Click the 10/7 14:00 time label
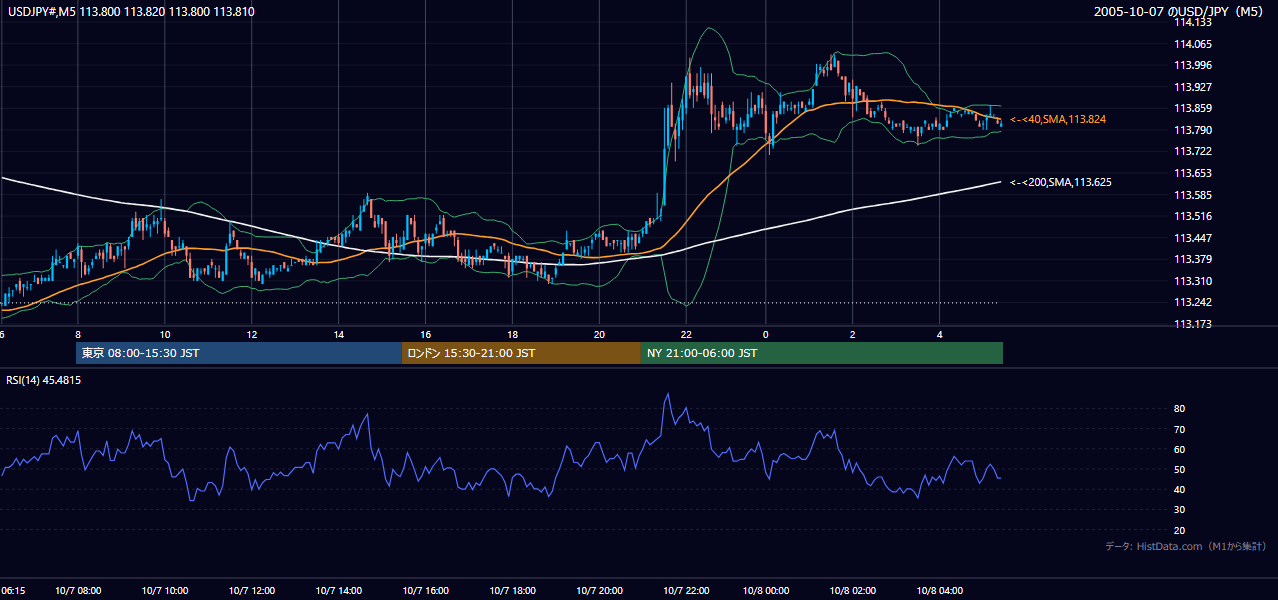This screenshot has height=600, width=1278. 339,590
